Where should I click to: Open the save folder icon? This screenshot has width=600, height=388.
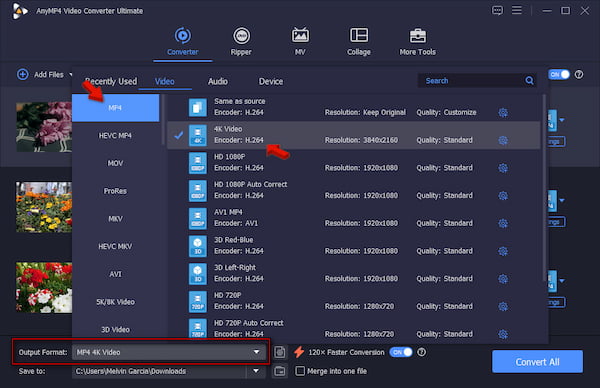click(x=280, y=371)
